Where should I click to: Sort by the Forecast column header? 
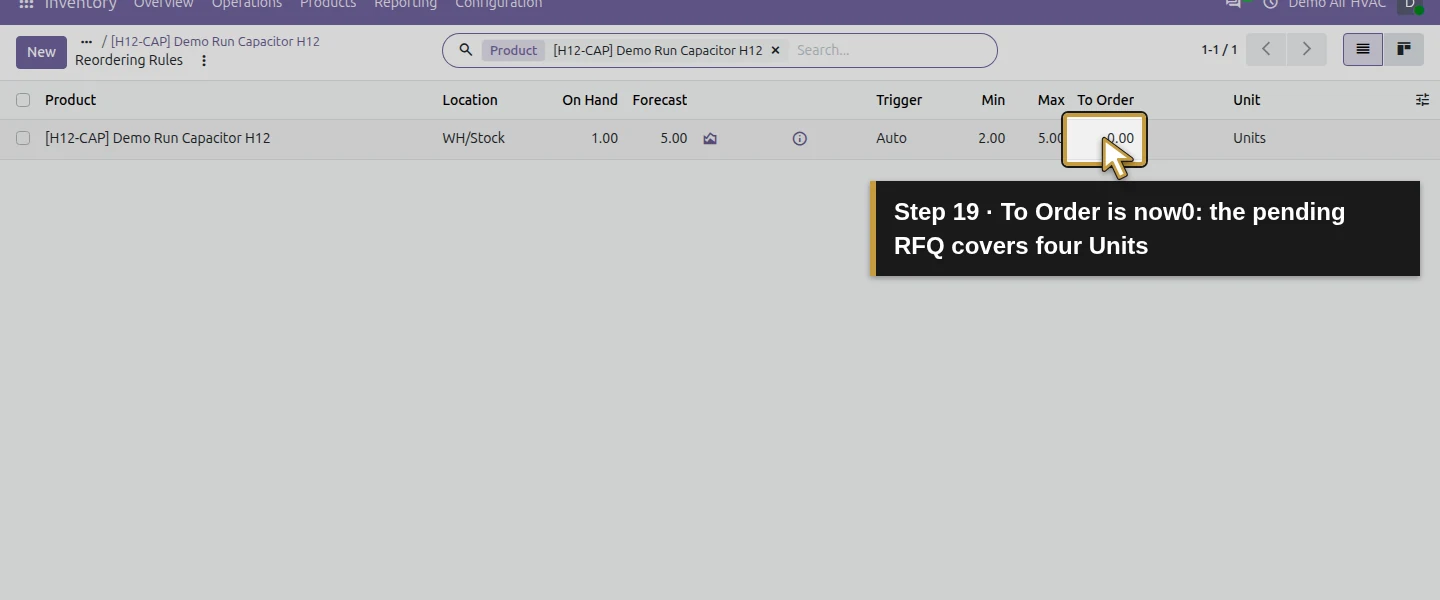click(x=660, y=100)
